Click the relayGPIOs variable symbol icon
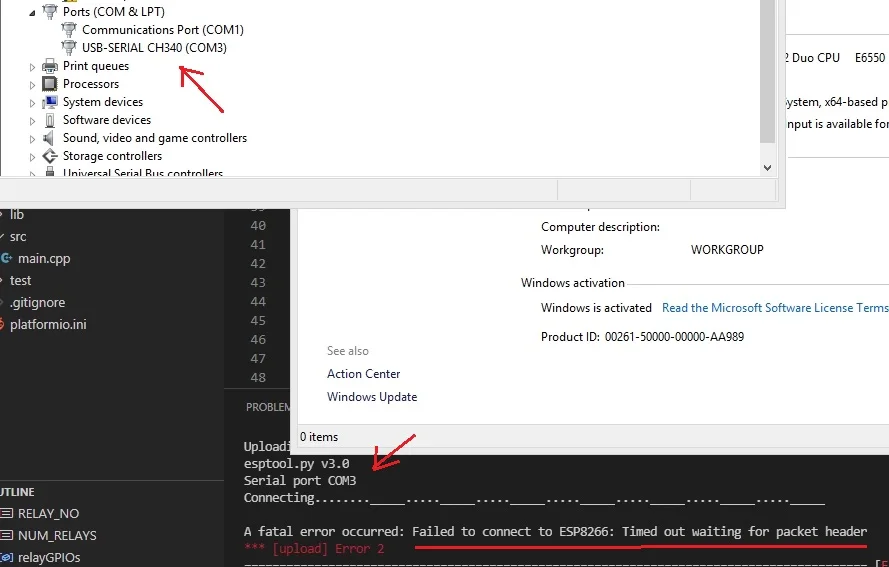This screenshot has height=567, width=889. [x=6, y=557]
